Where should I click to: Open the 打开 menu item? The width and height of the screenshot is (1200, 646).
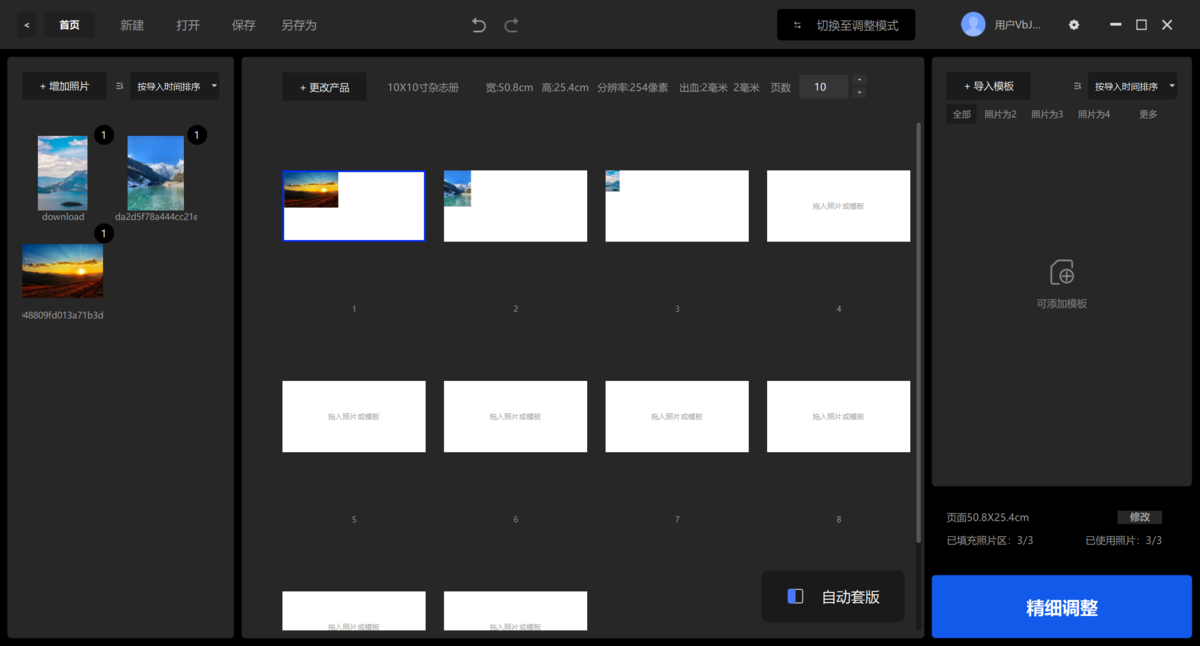188,24
